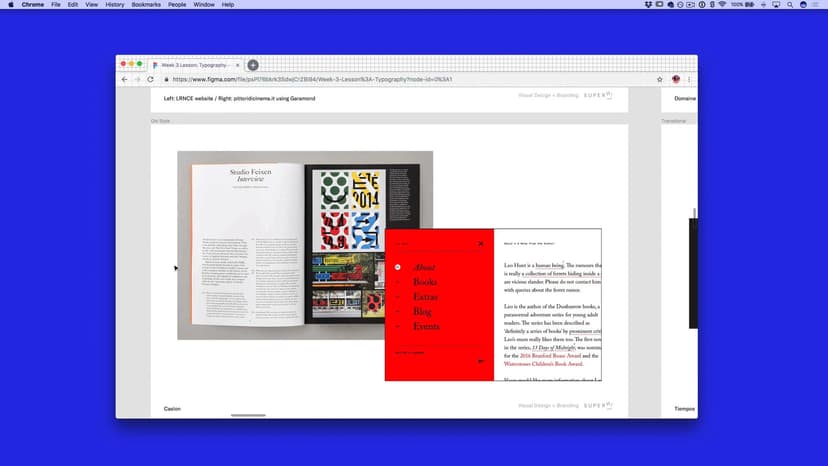Image resolution: width=828 pixels, height=466 pixels.
Task: Close the Week 3 Lesson Typography tab
Action: 238,65
